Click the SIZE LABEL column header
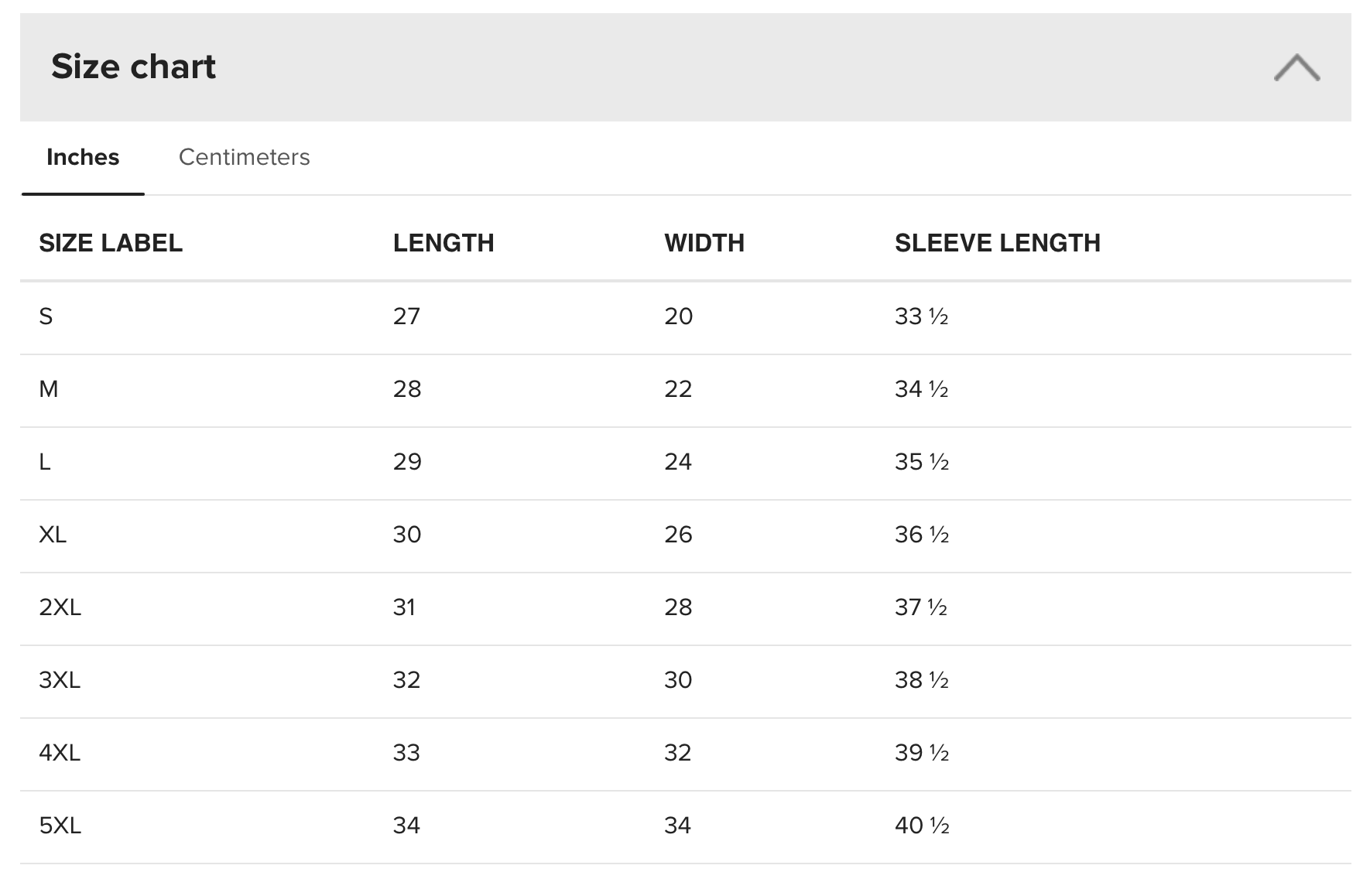Screen dimensions: 1370x896 click(111, 243)
